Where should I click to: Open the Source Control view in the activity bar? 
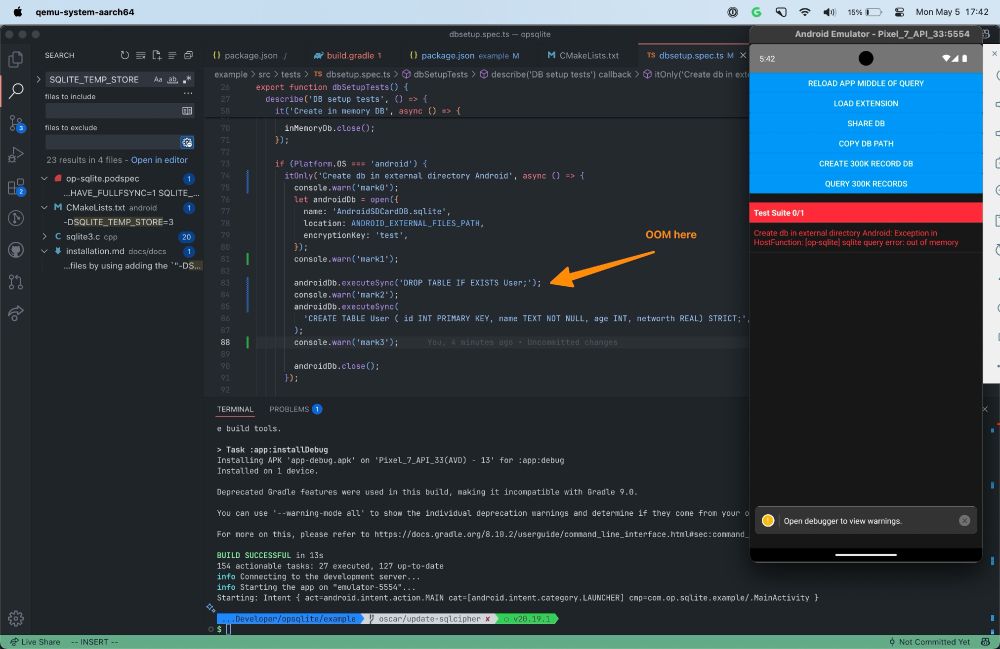(x=15, y=123)
